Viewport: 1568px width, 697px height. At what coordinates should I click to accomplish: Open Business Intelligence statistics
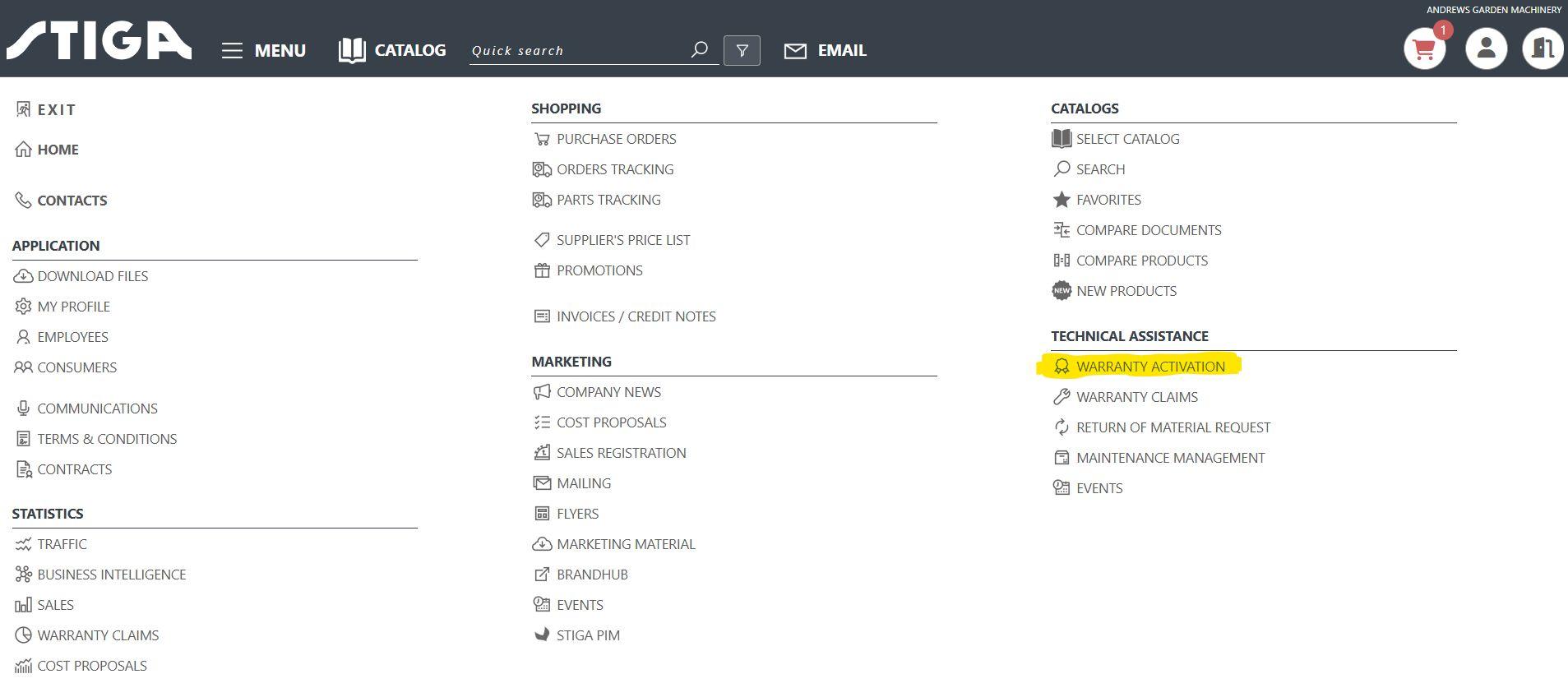(x=111, y=575)
